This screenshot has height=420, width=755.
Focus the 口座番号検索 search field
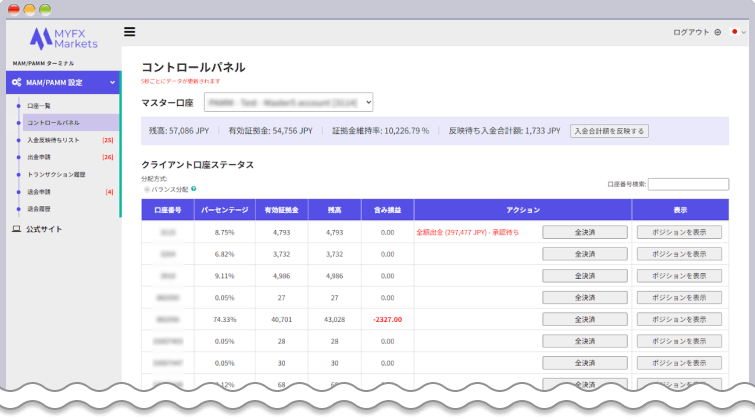(x=688, y=184)
